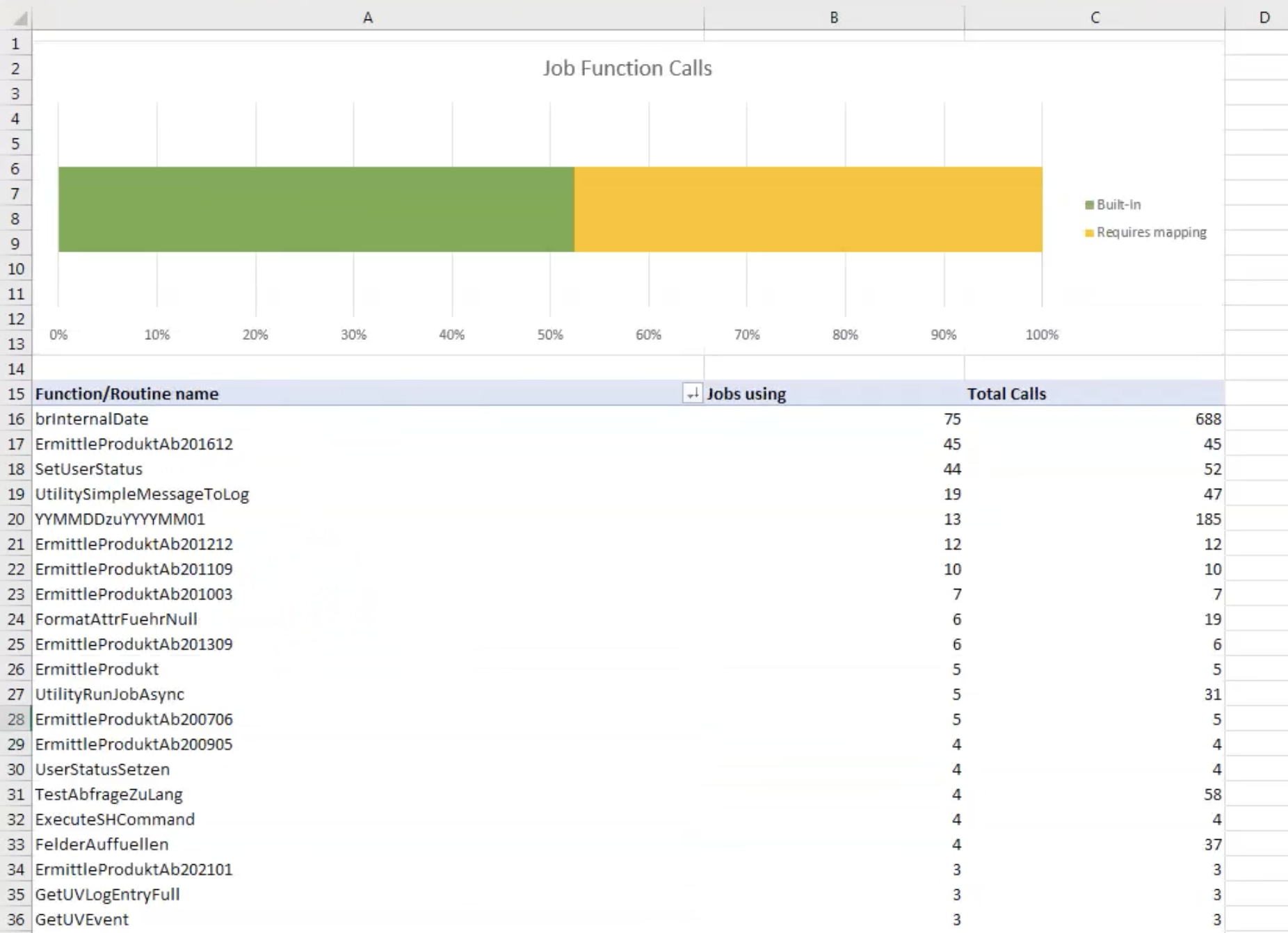
Task: Click the Job Function Calls chart title
Action: pos(627,68)
